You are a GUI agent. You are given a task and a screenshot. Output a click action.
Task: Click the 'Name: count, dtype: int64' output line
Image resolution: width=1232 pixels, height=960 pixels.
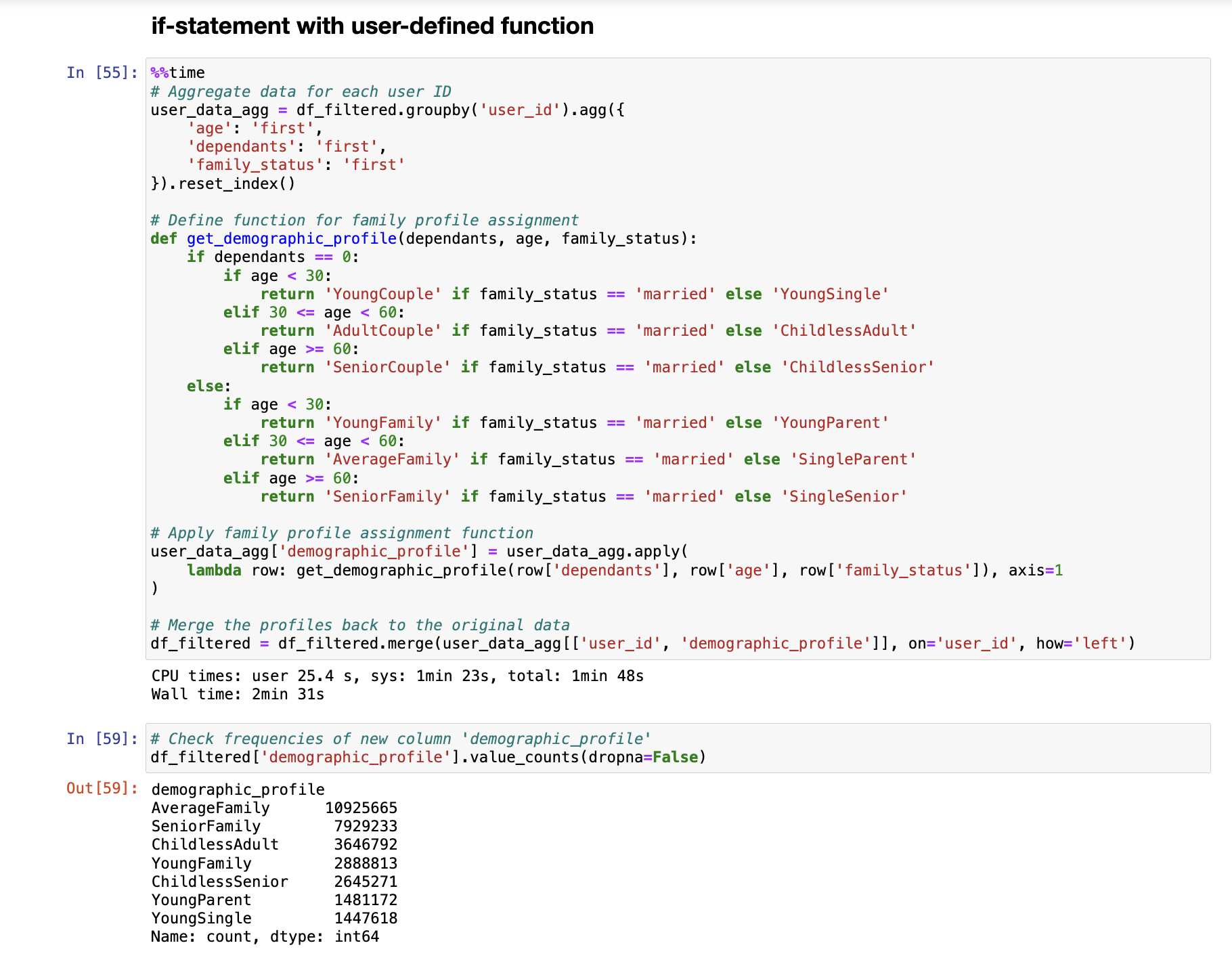click(265, 936)
